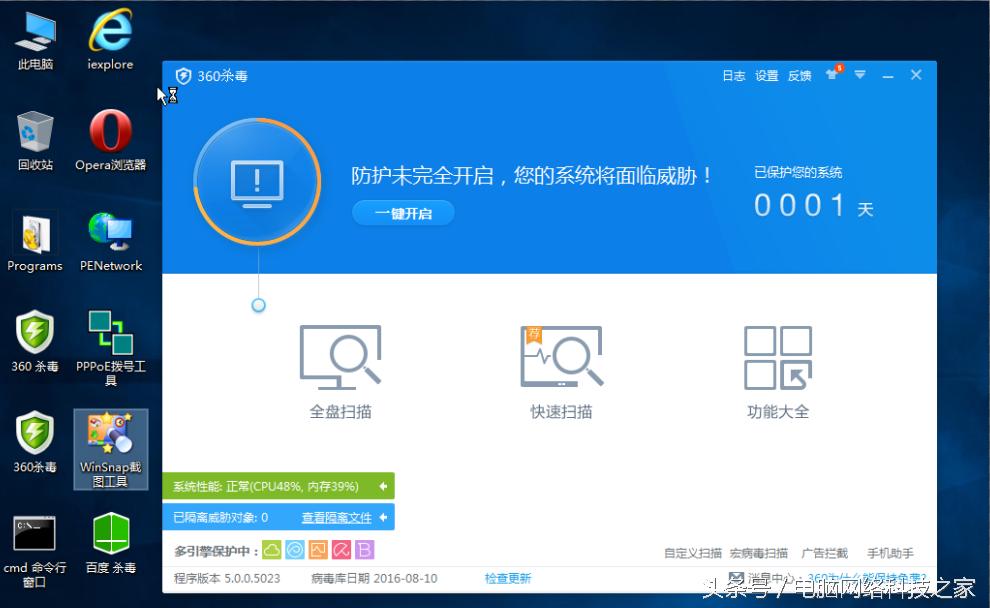Toggle the green ring 360 engine icon
This screenshot has width=990, height=608.
pos(294,549)
